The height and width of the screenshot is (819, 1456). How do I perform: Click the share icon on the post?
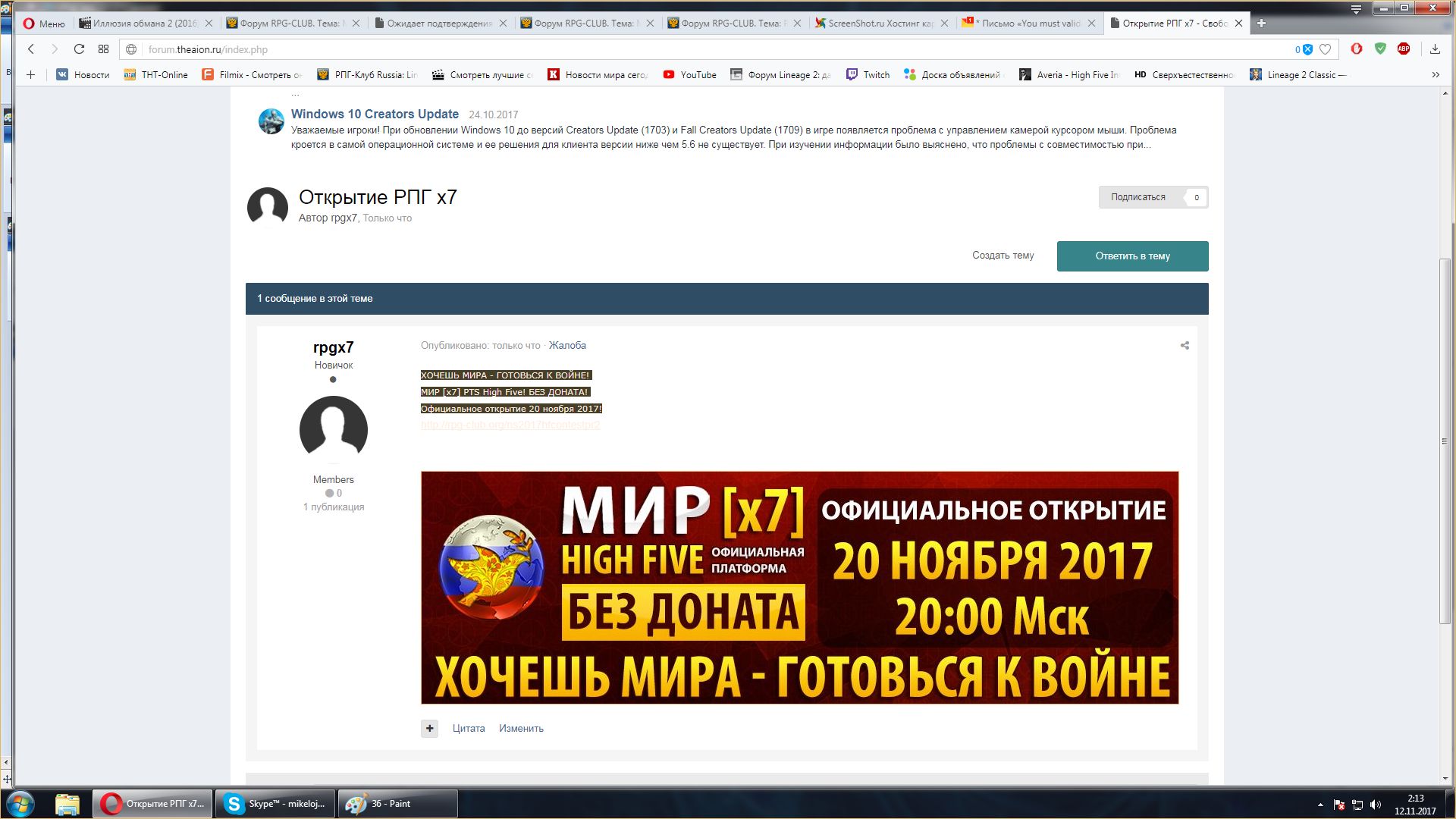pyautogui.click(x=1185, y=346)
